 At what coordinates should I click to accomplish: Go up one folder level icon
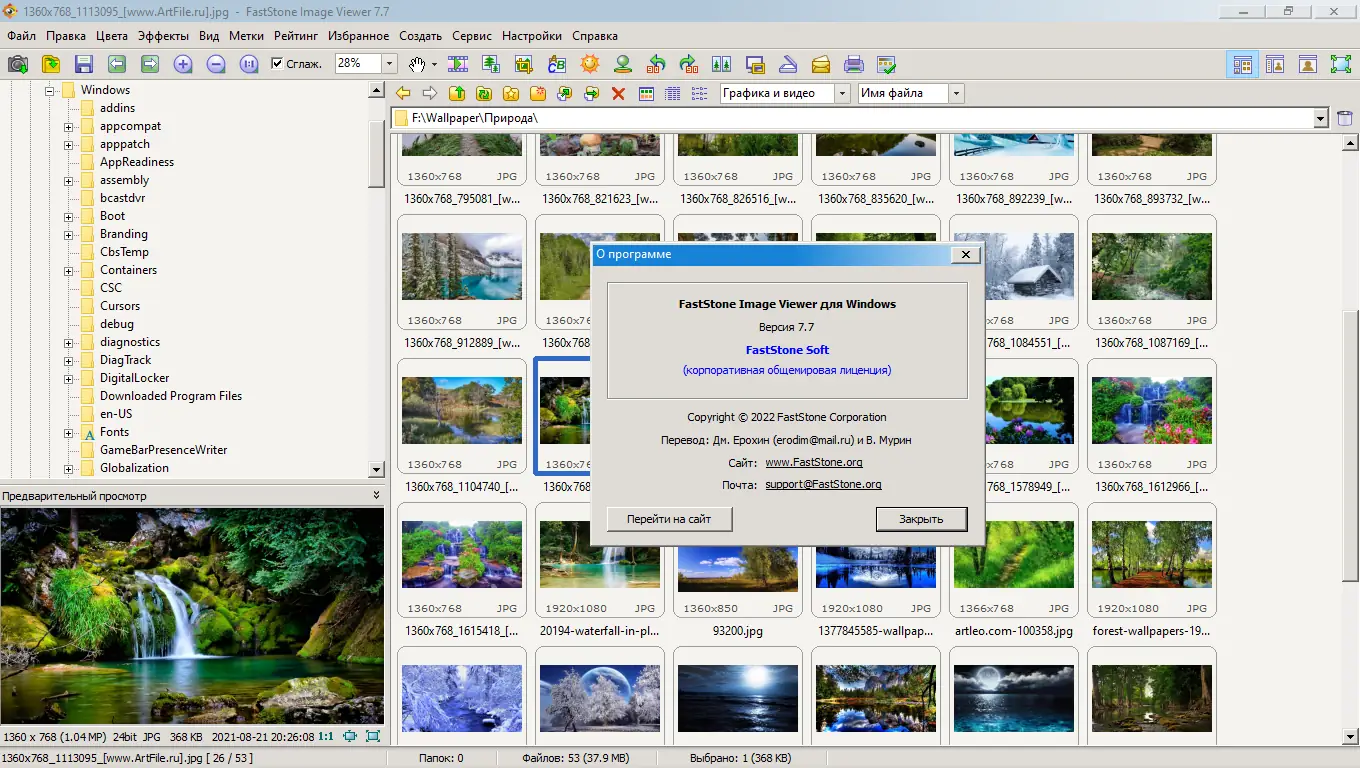[x=457, y=93]
